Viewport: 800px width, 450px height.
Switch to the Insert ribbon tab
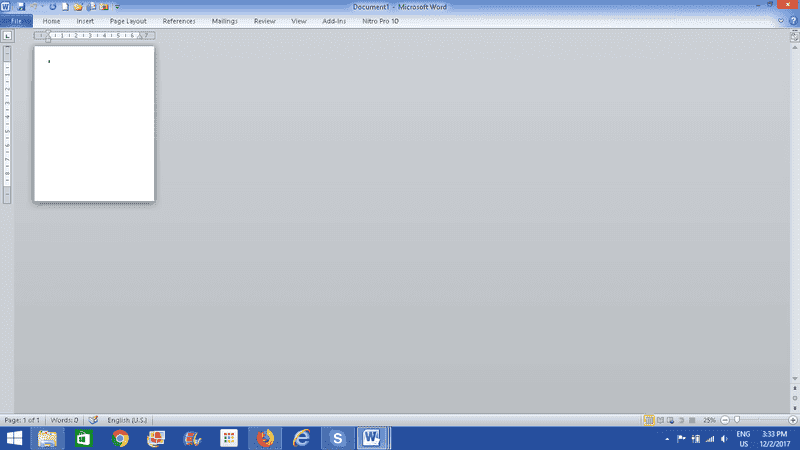pyautogui.click(x=85, y=21)
